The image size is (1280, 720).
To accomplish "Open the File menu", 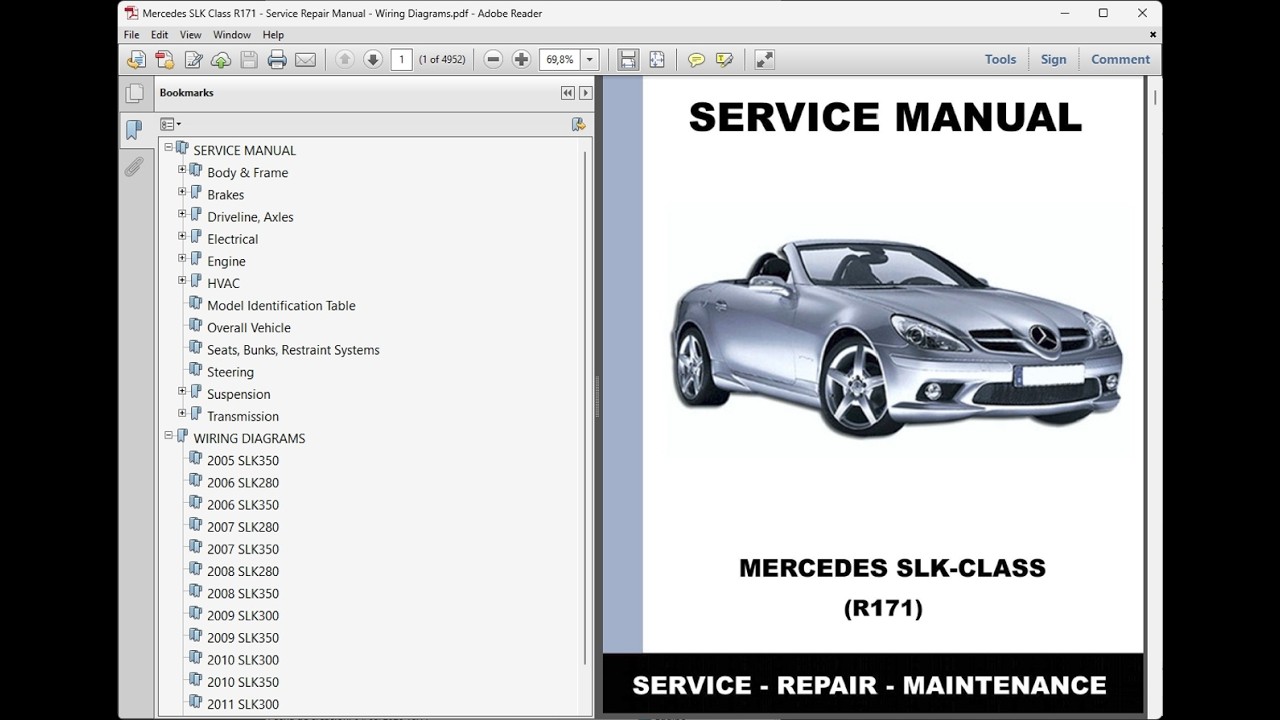I will [132, 35].
